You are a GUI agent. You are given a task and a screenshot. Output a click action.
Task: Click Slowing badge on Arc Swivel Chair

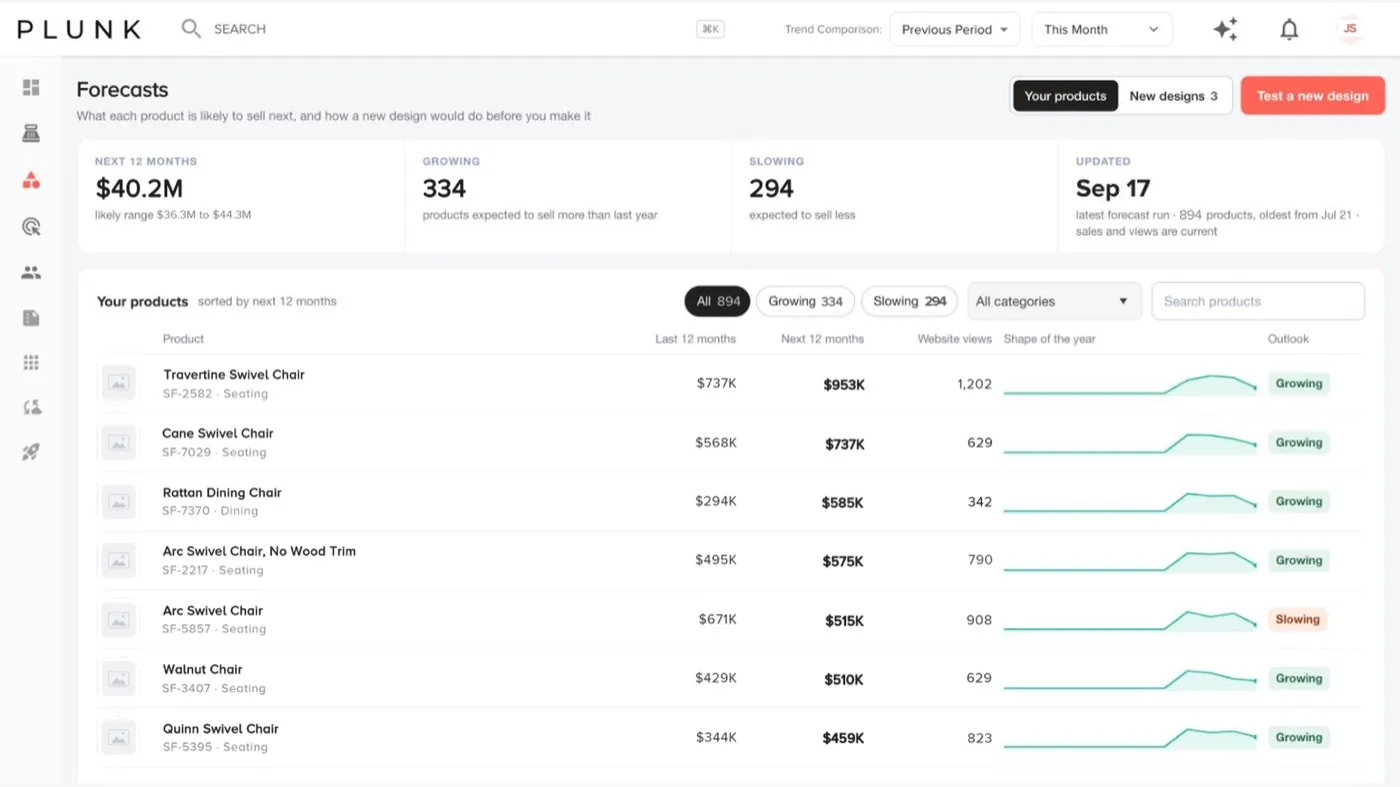click(1297, 619)
